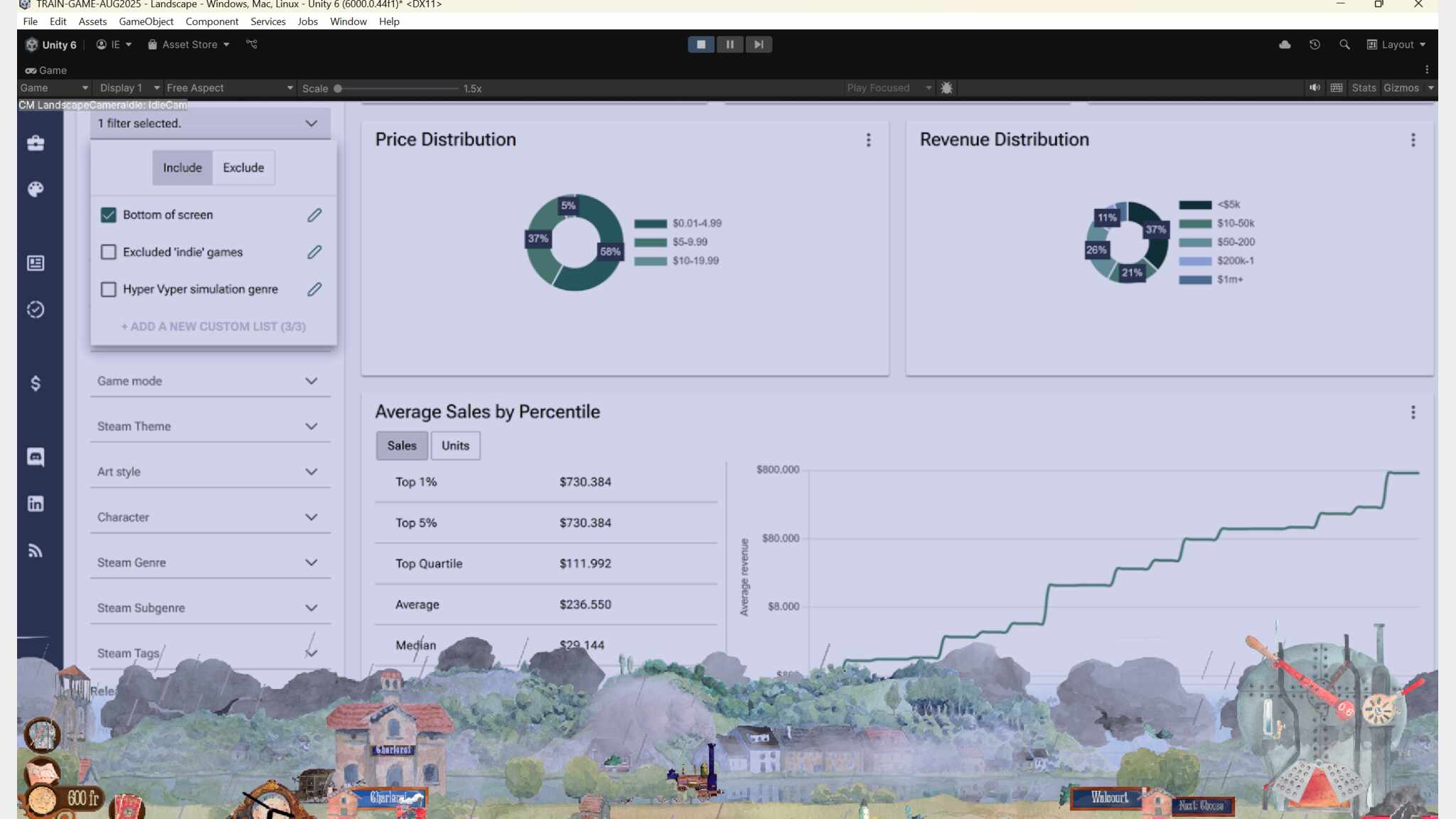This screenshot has height=819, width=1456.
Task: Click Unity undo history icon
Action: [x=1315, y=44]
